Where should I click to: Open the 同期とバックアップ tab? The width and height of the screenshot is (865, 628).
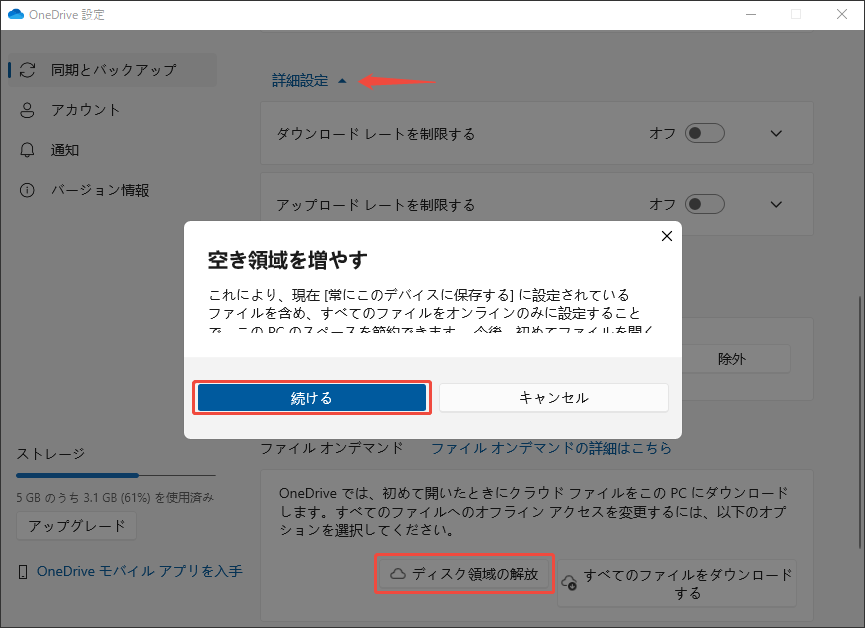pyautogui.click(x=113, y=70)
